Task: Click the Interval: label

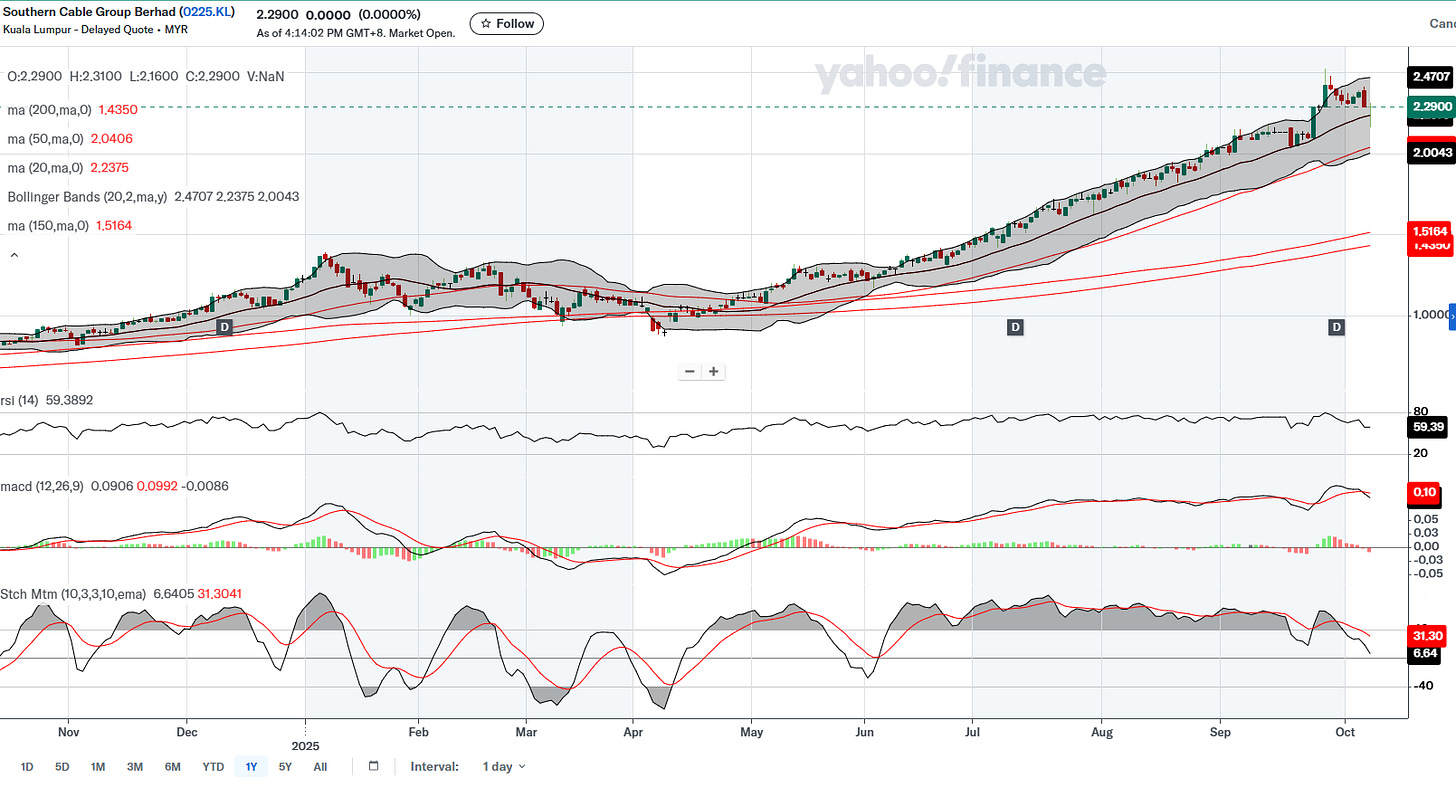Action: (434, 766)
